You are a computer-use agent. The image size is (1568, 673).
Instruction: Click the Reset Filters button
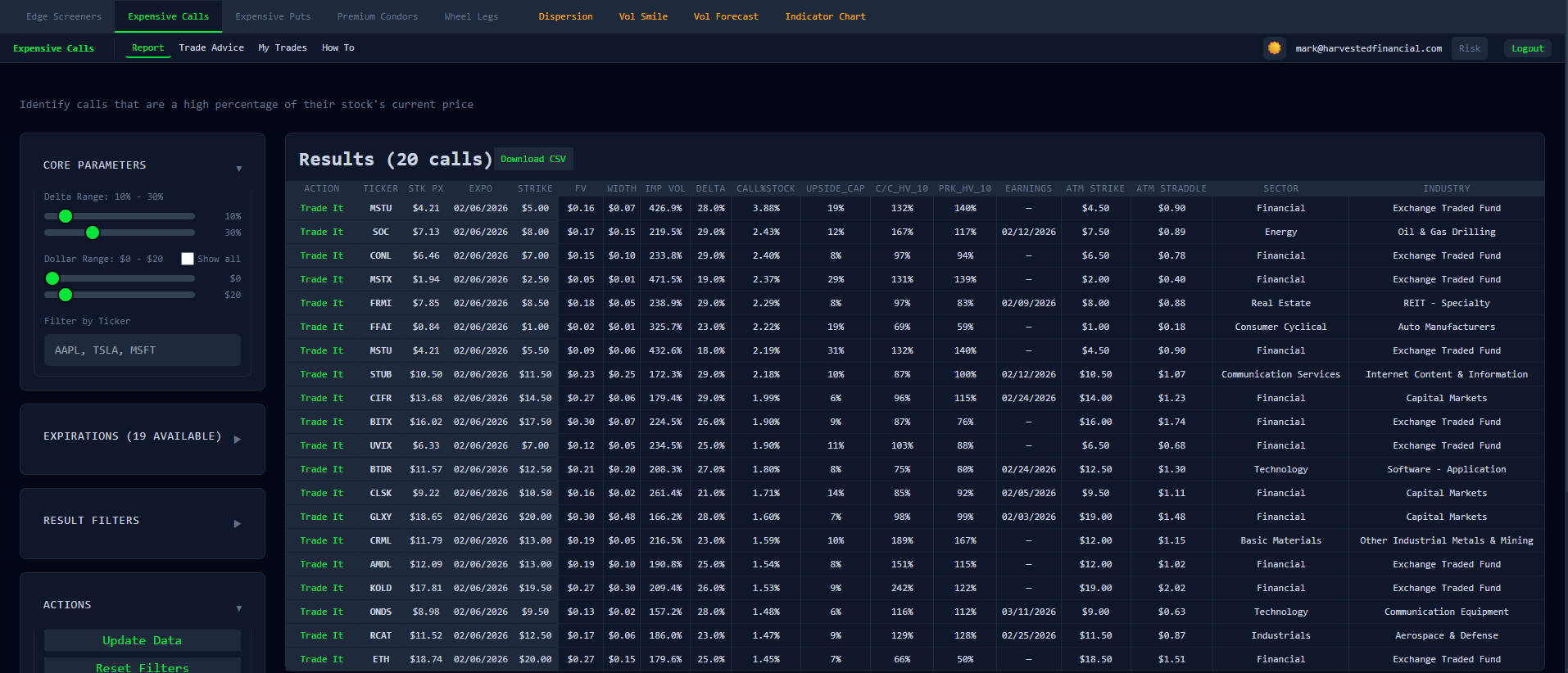click(x=142, y=666)
